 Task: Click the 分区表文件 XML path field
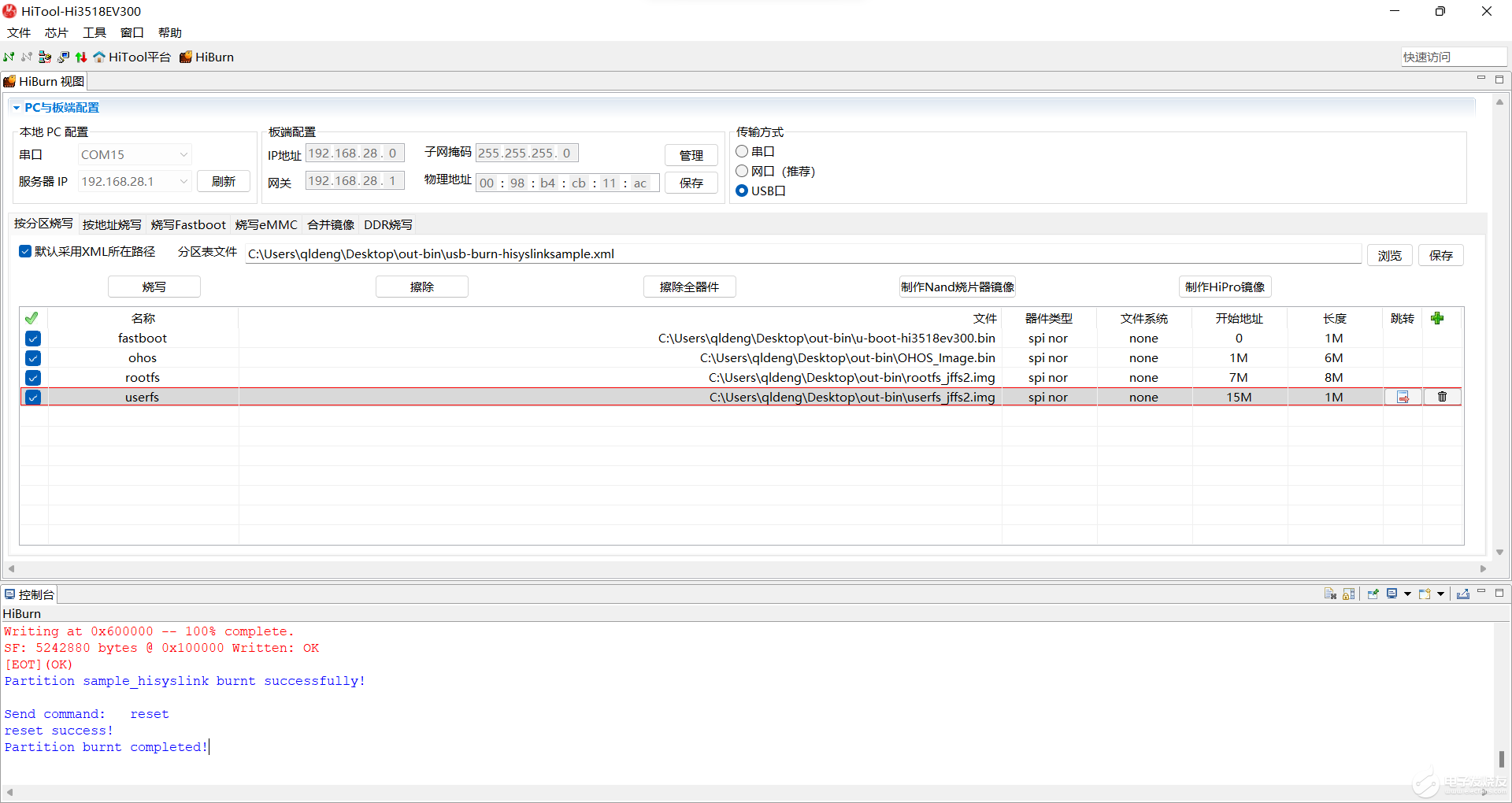[803, 253]
